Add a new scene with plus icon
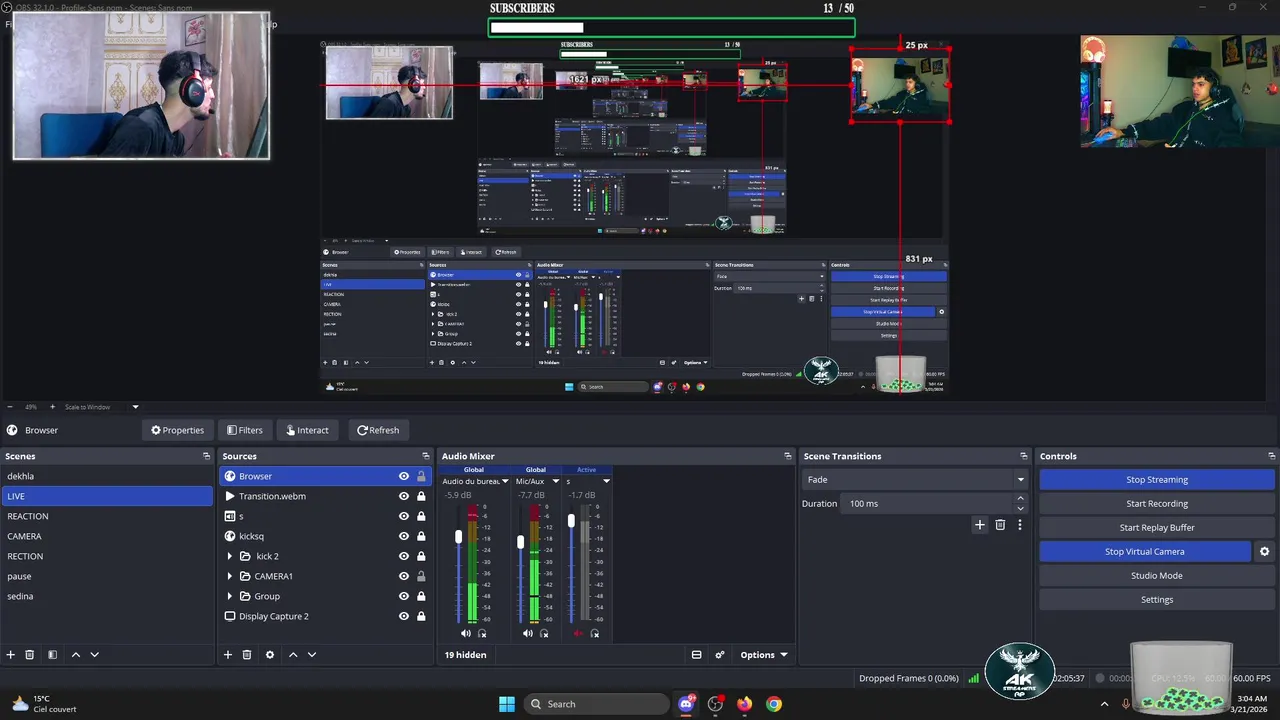The height and width of the screenshot is (720, 1280). (x=11, y=655)
